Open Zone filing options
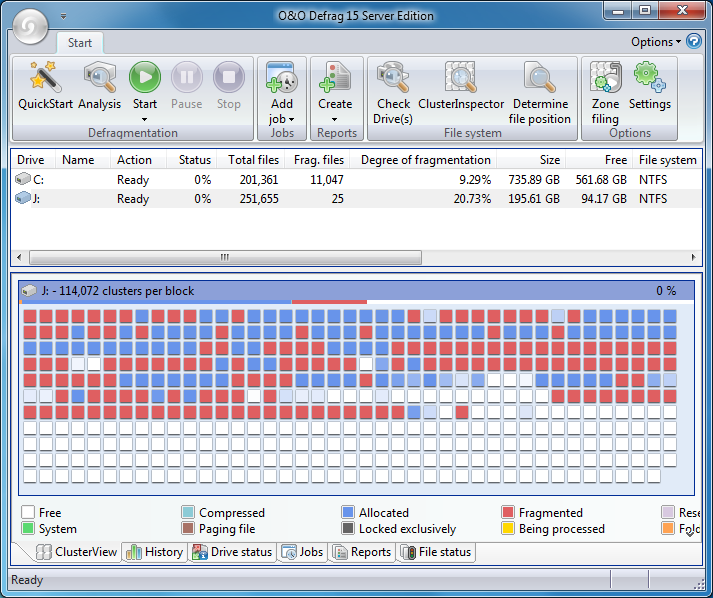 (x=605, y=93)
